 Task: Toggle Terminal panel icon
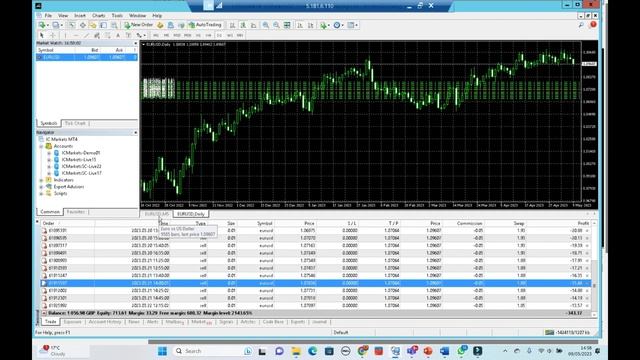point(103,25)
